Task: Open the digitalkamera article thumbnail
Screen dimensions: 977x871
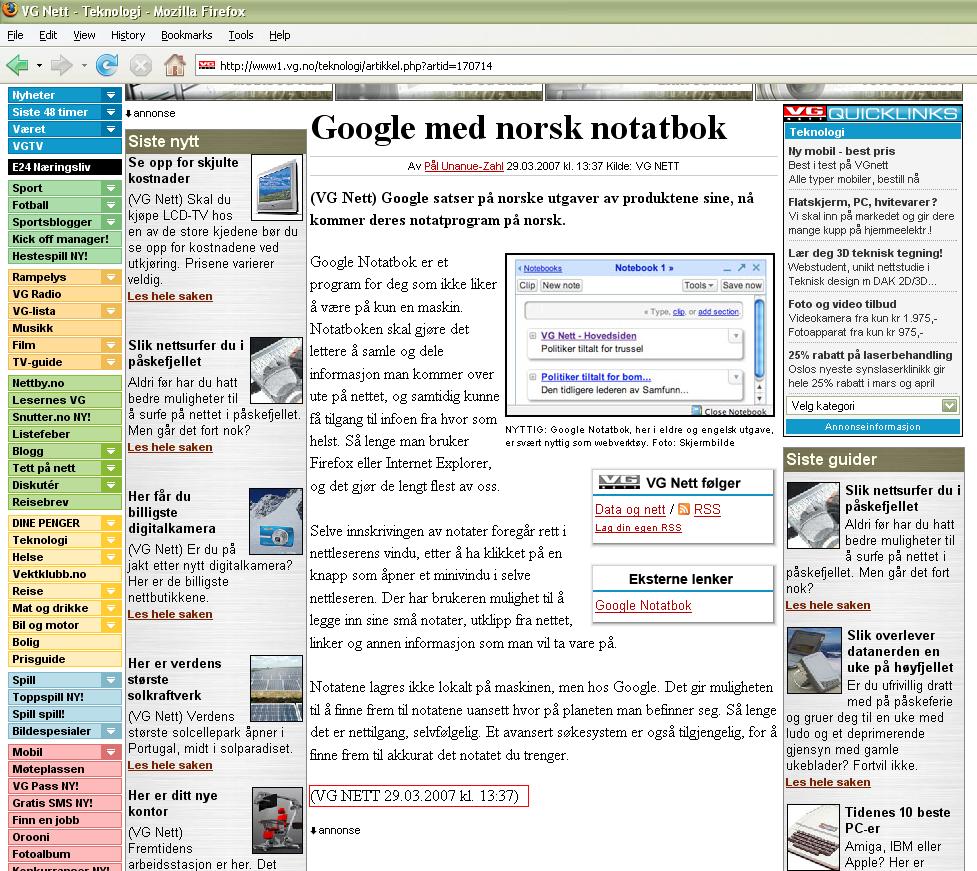Action: click(x=276, y=521)
